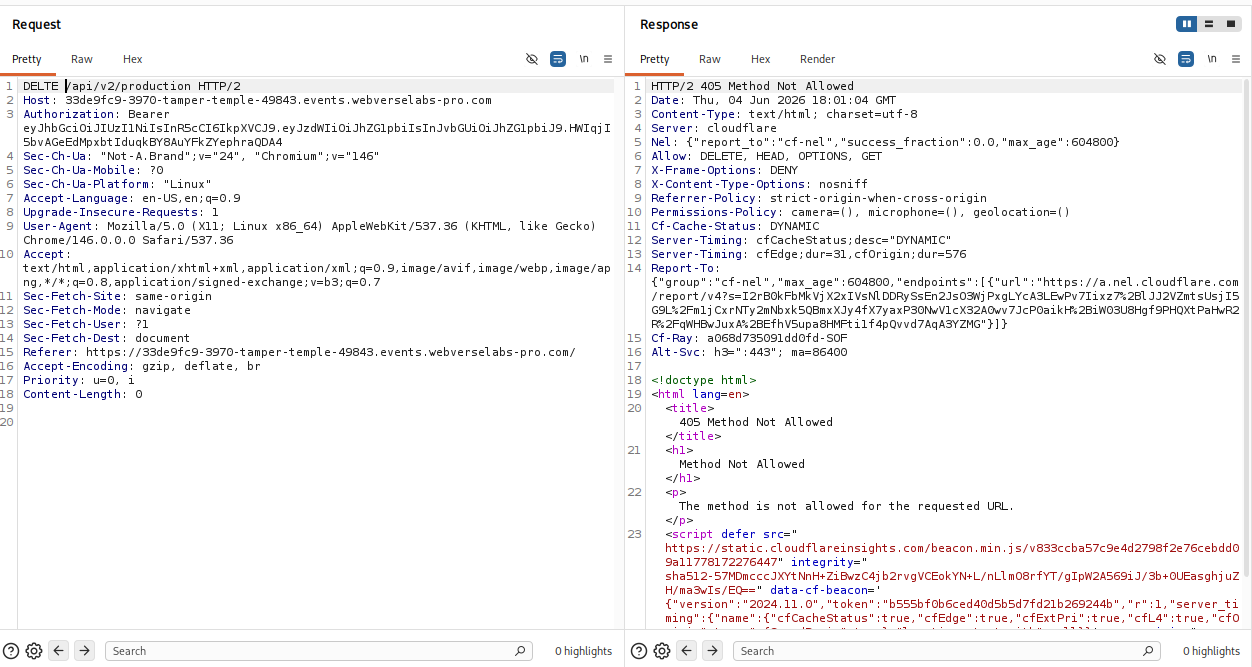Click the <h1> tag in response body

[679, 450]
